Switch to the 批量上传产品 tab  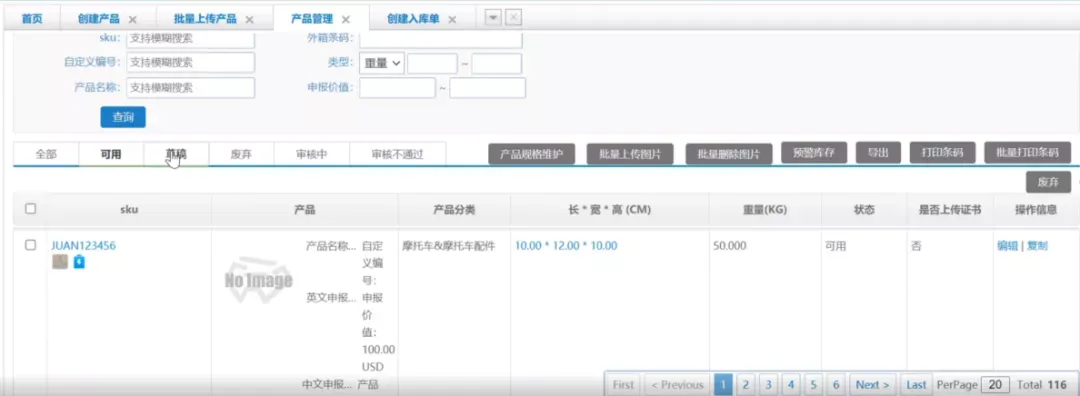pyautogui.click(x=205, y=19)
